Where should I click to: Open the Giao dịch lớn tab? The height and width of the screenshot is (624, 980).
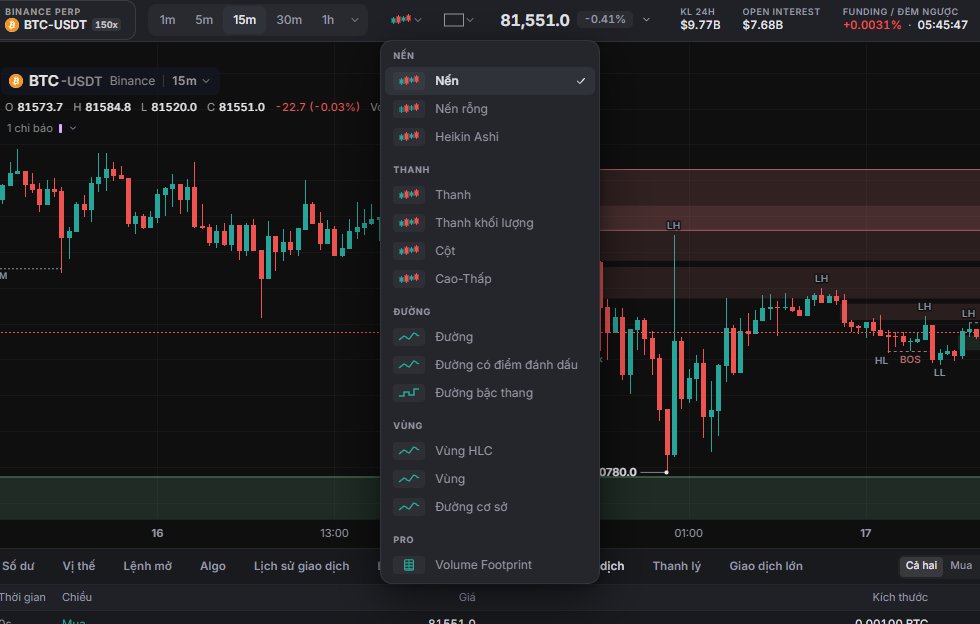(766, 566)
